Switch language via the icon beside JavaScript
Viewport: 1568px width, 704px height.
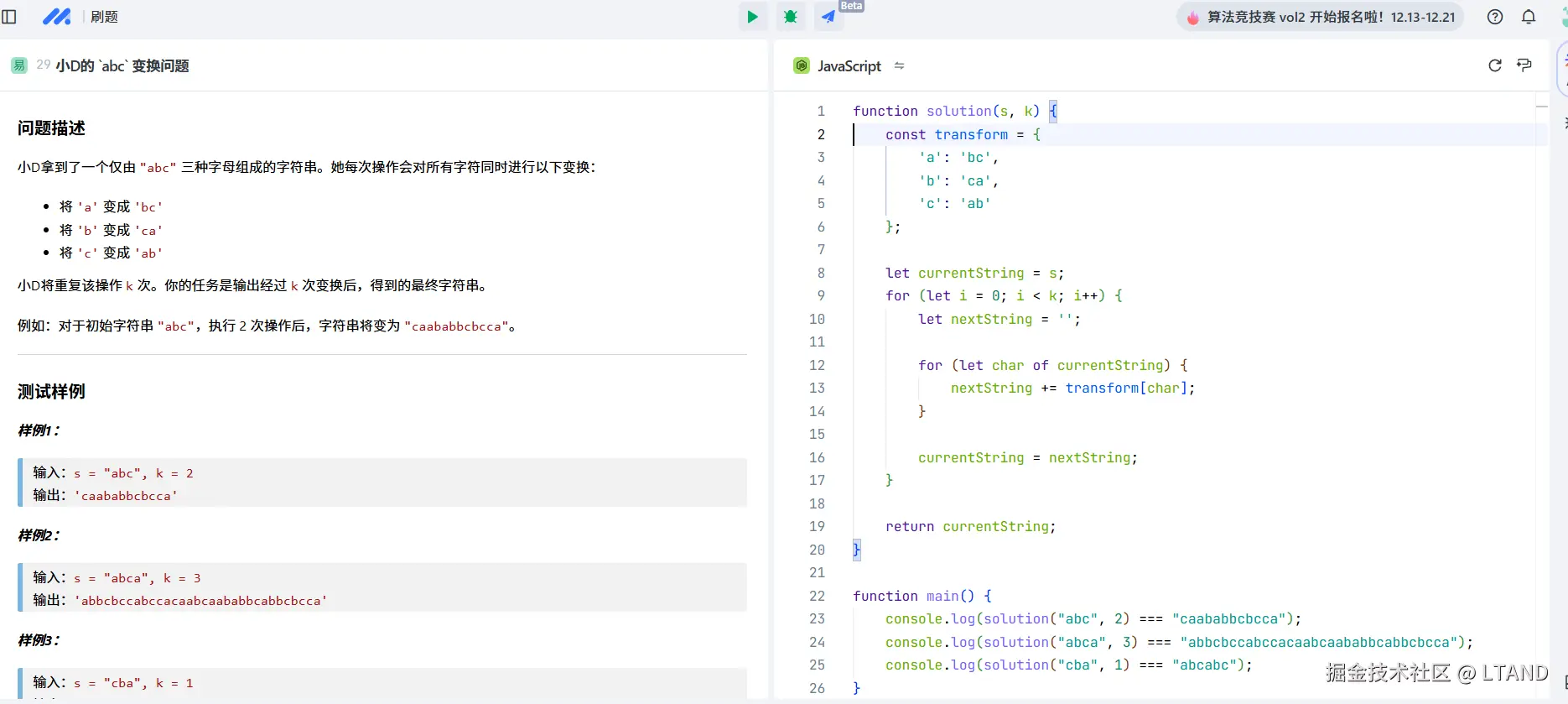coord(899,65)
